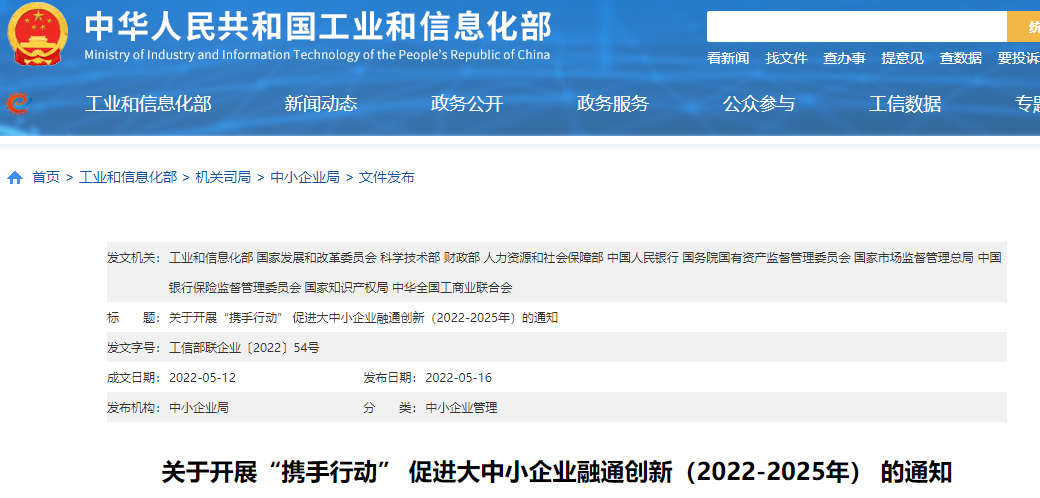
Task: Open the 公众参与 navigation menu
Action: click(x=759, y=104)
